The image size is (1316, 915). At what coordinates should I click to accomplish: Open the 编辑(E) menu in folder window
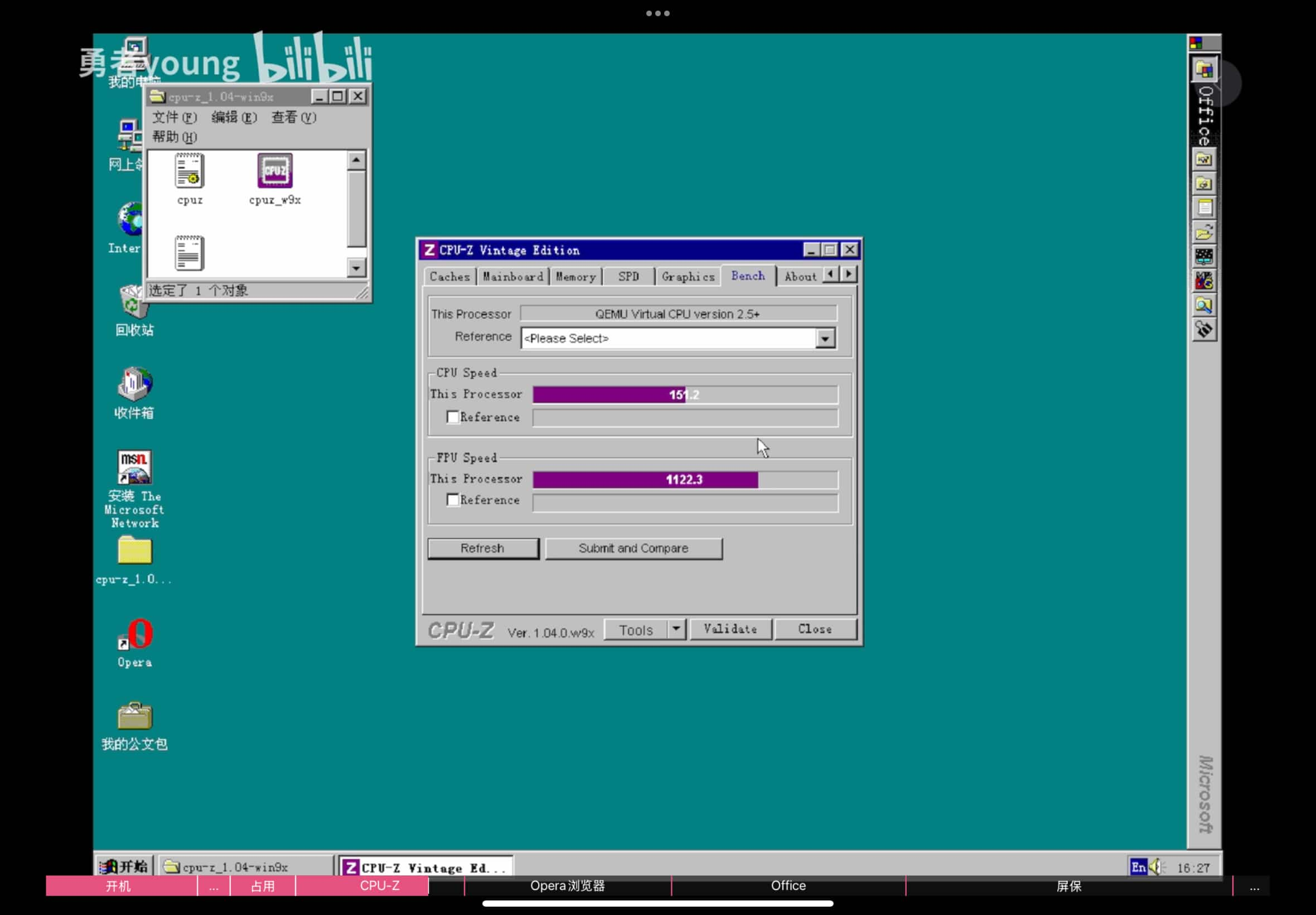point(234,118)
